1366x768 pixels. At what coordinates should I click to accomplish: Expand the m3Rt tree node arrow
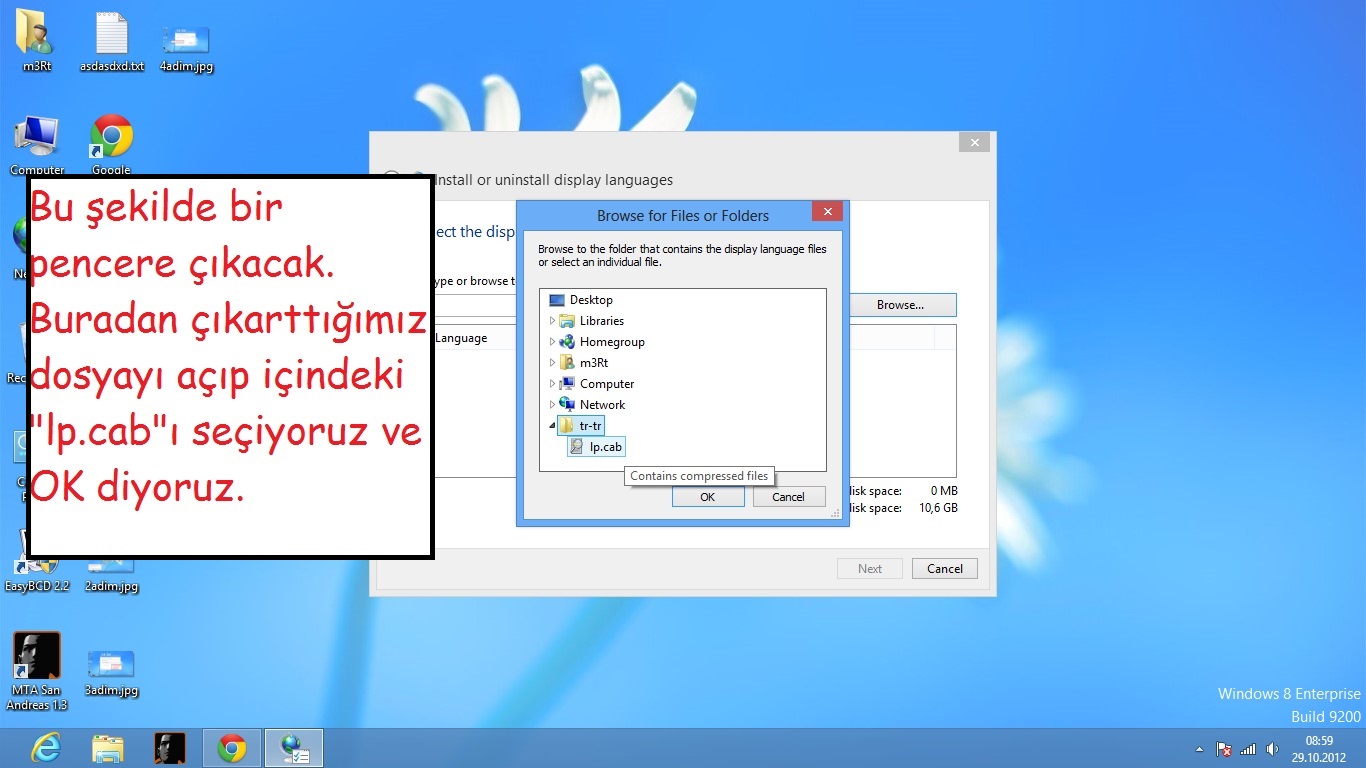[552, 363]
